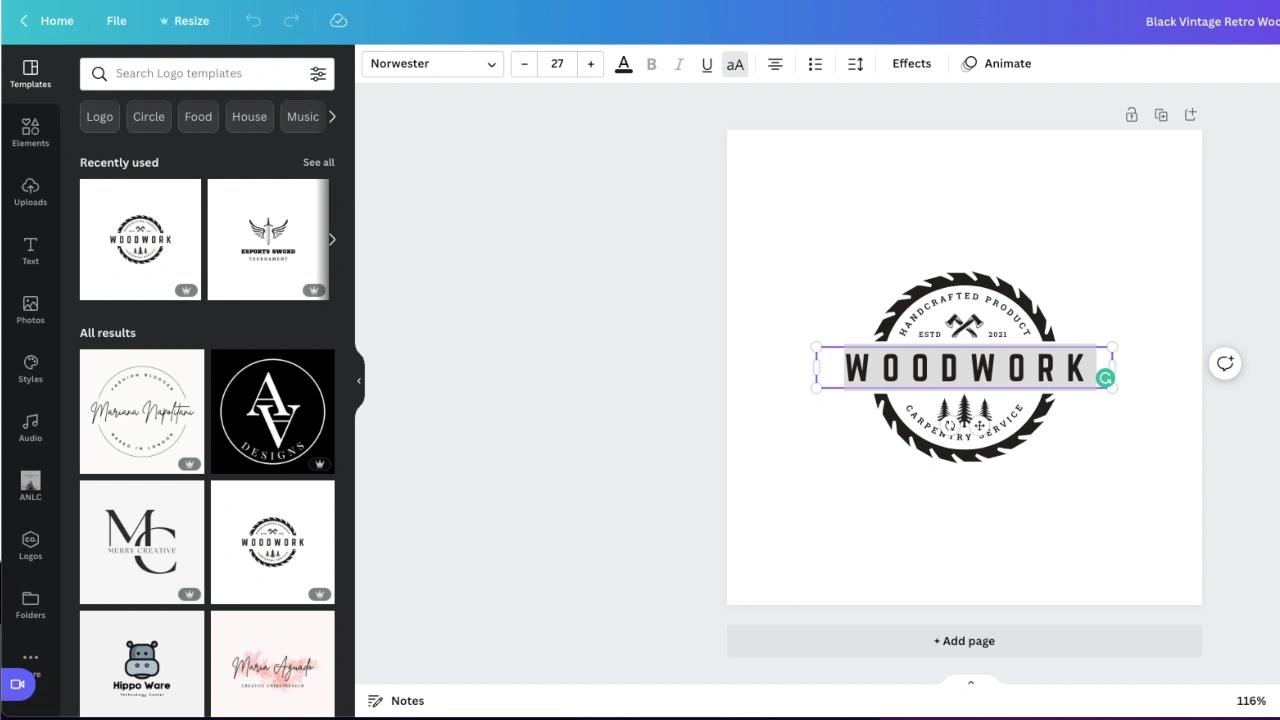Duplicate the page using copy icon

coord(1161,115)
